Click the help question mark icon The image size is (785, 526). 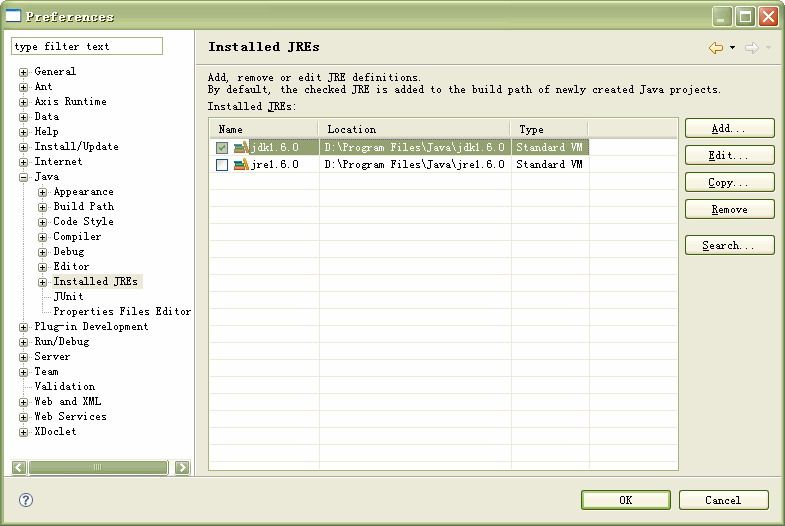26,499
